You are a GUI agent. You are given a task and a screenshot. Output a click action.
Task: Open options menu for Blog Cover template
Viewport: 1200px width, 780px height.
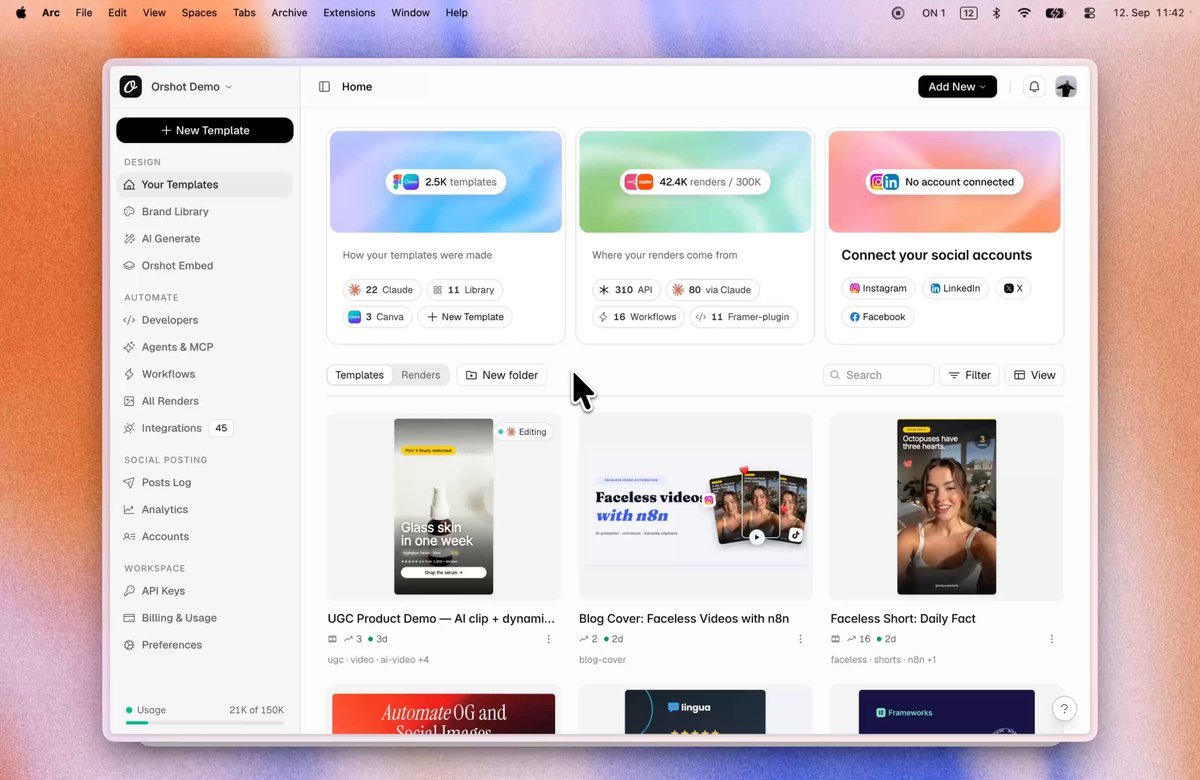point(799,639)
